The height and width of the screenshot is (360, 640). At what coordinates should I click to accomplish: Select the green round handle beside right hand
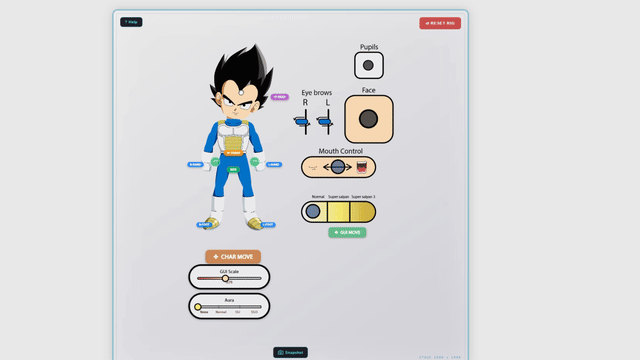point(215,162)
